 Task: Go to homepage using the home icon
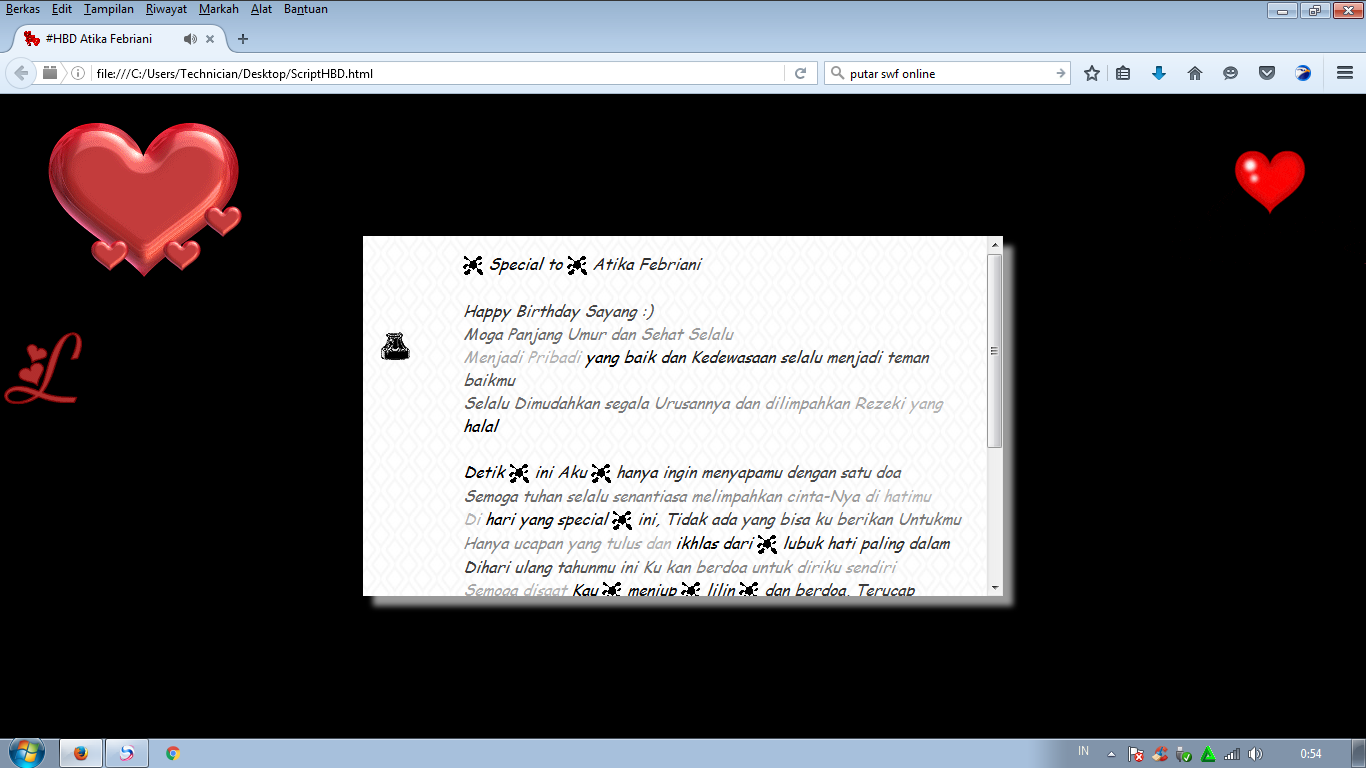1195,72
